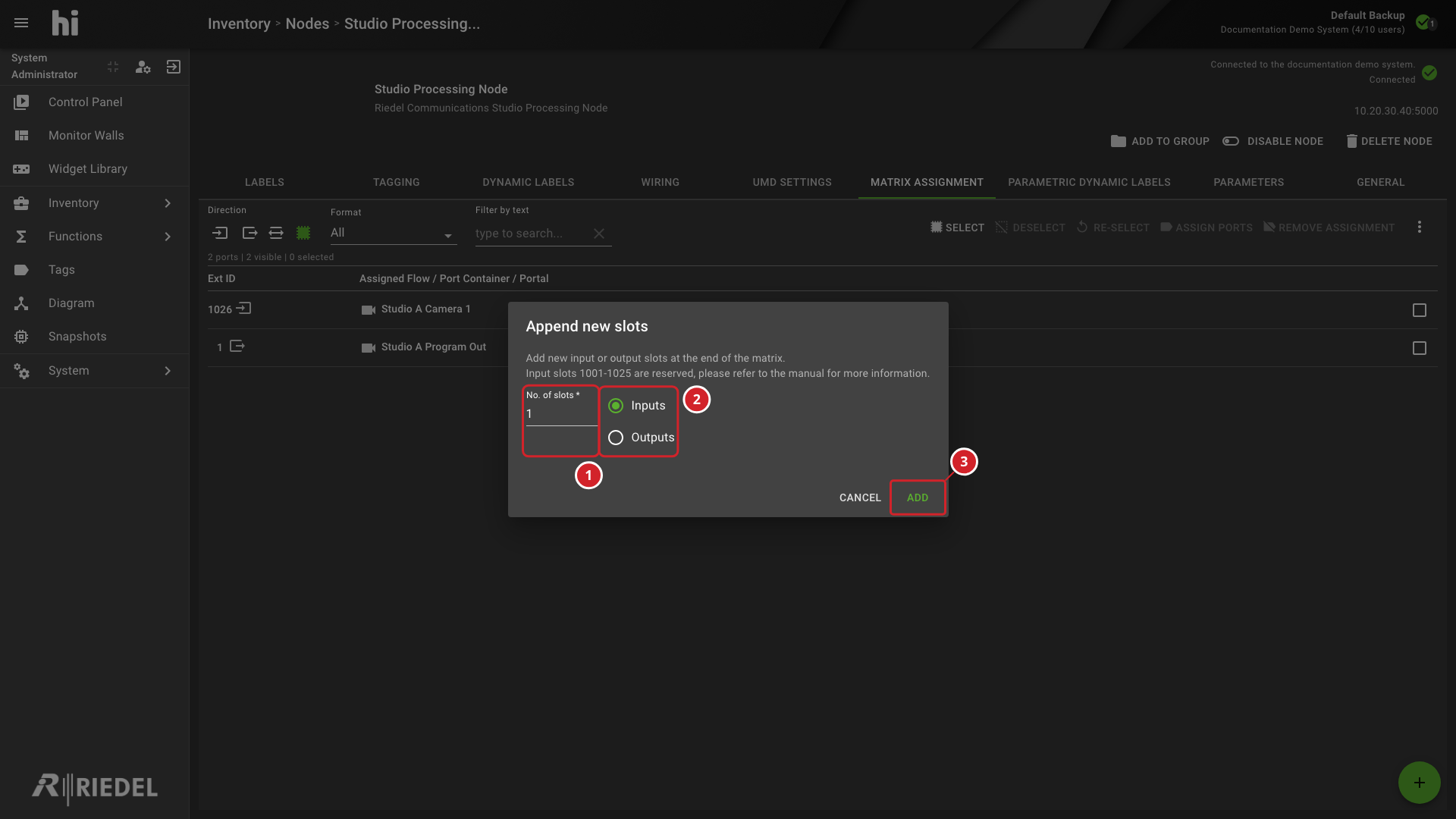Check the Studio A Camera 1 row checkbox
1456x819 pixels.
point(1420,310)
